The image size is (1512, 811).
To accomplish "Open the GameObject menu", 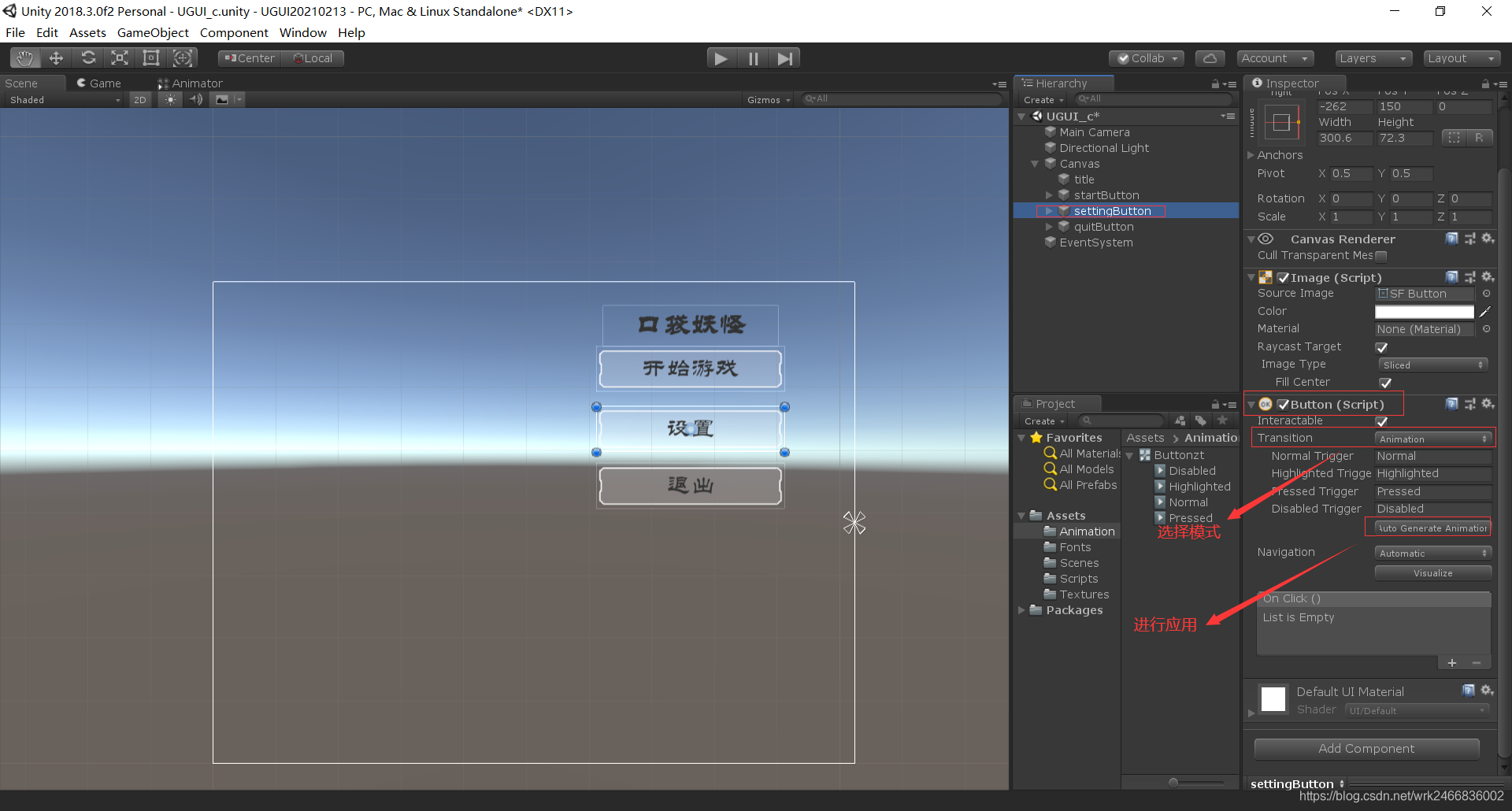I will pyautogui.click(x=153, y=32).
